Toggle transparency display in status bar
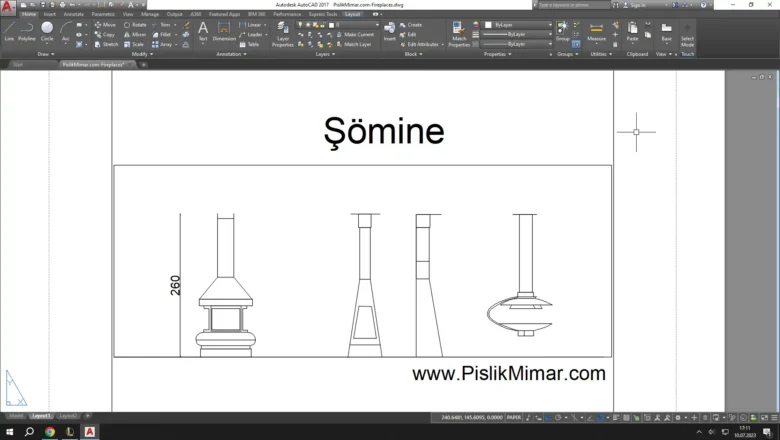780x440 pixels. click(626, 418)
